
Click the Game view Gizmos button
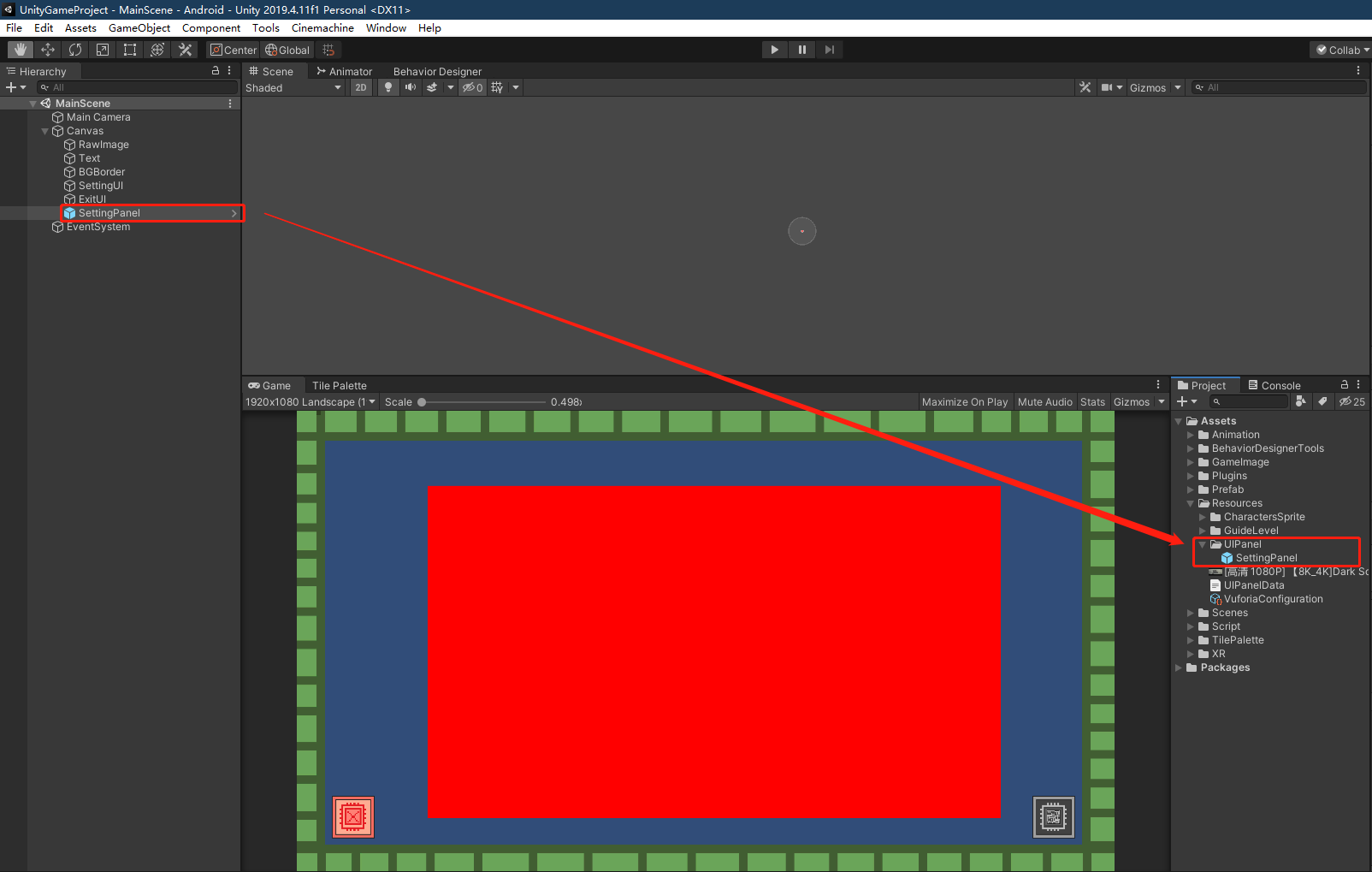click(x=1132, y=401)
